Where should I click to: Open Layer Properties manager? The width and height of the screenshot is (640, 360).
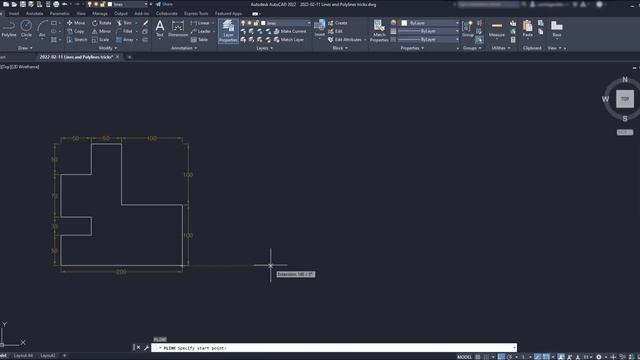coord(228,31)
